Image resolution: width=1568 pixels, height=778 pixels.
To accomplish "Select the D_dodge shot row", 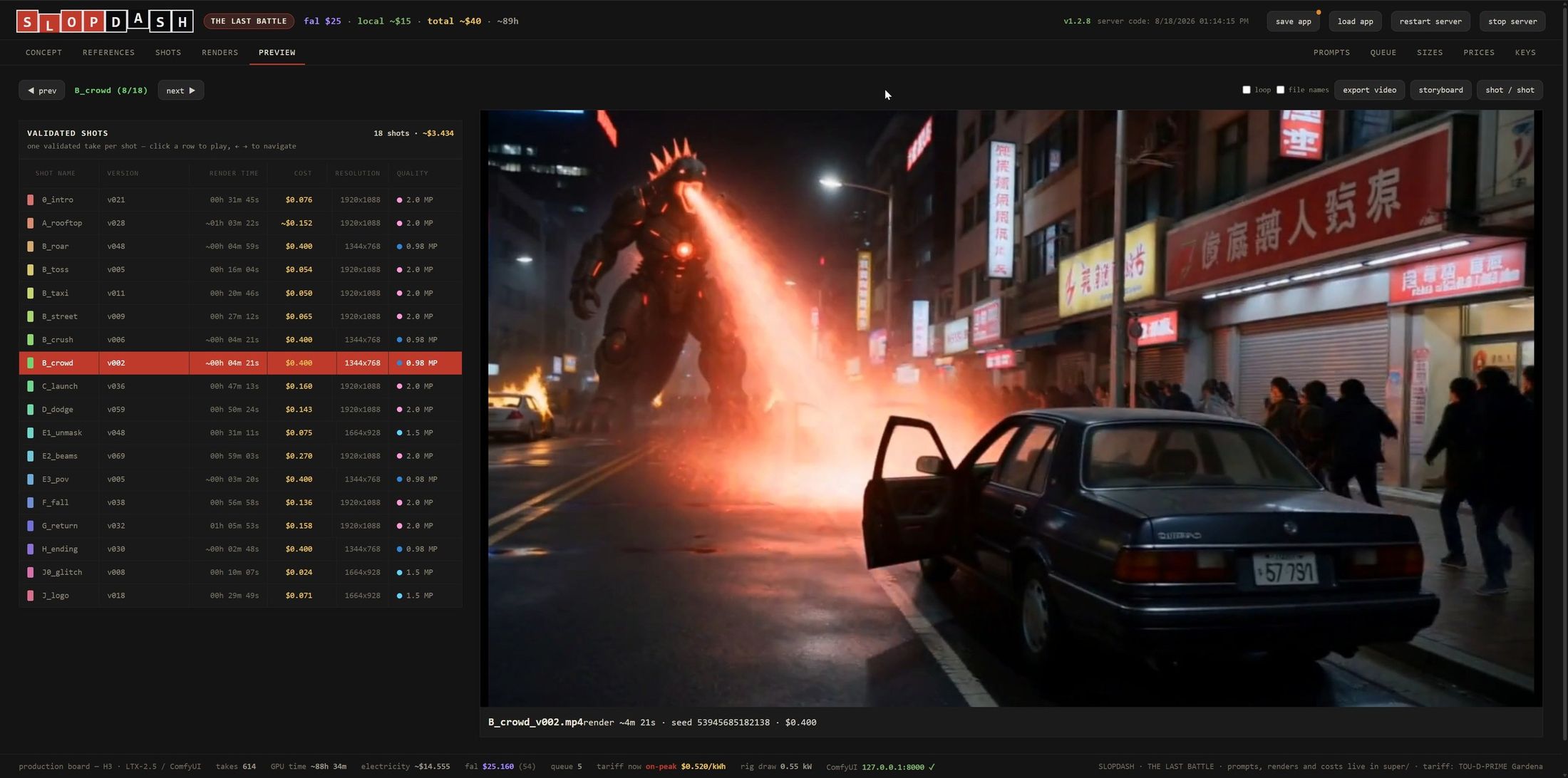I will pyautogui.click(x=240, y=410).
